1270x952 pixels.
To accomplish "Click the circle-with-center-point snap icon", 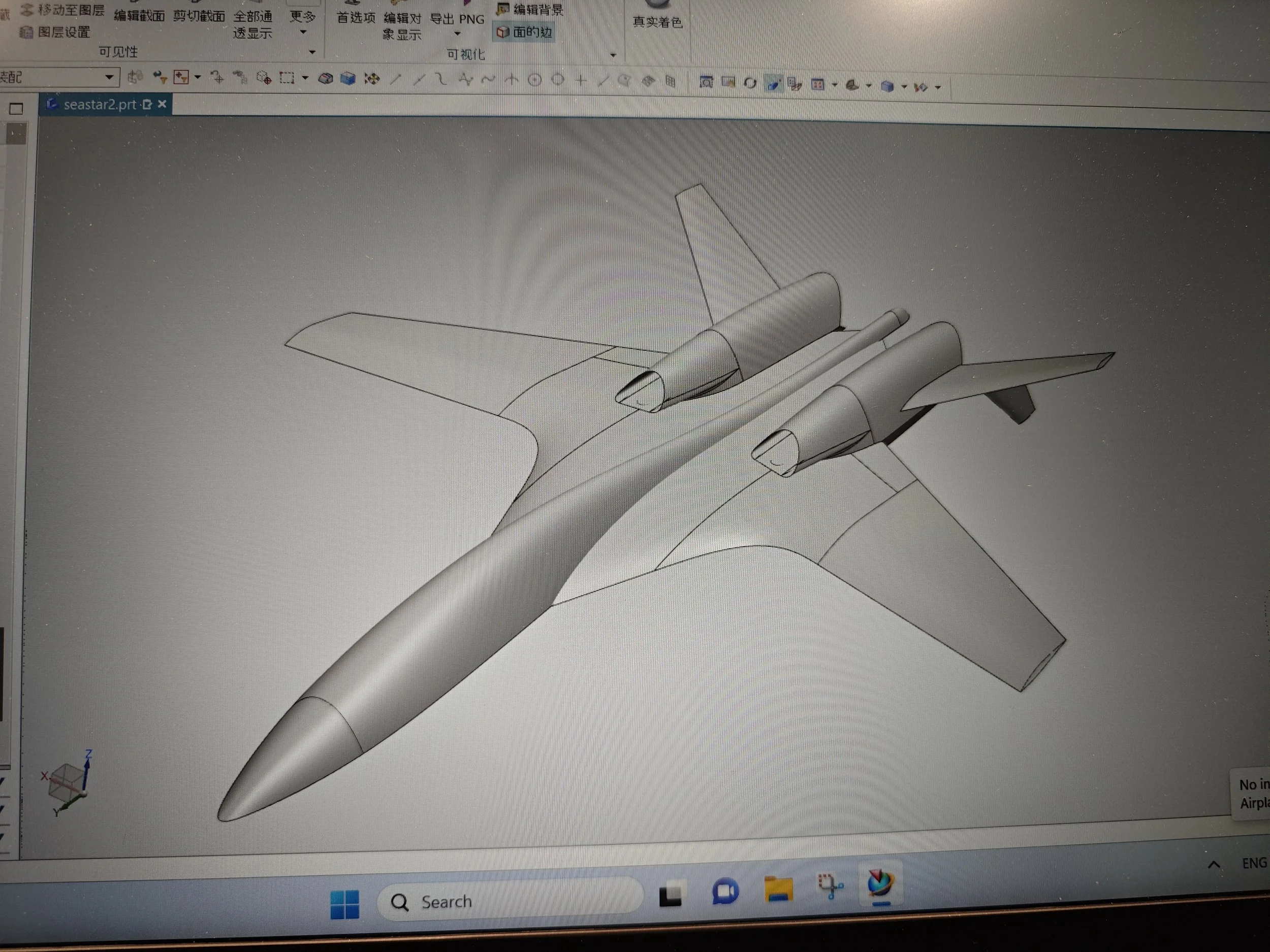I will (534, 80).
